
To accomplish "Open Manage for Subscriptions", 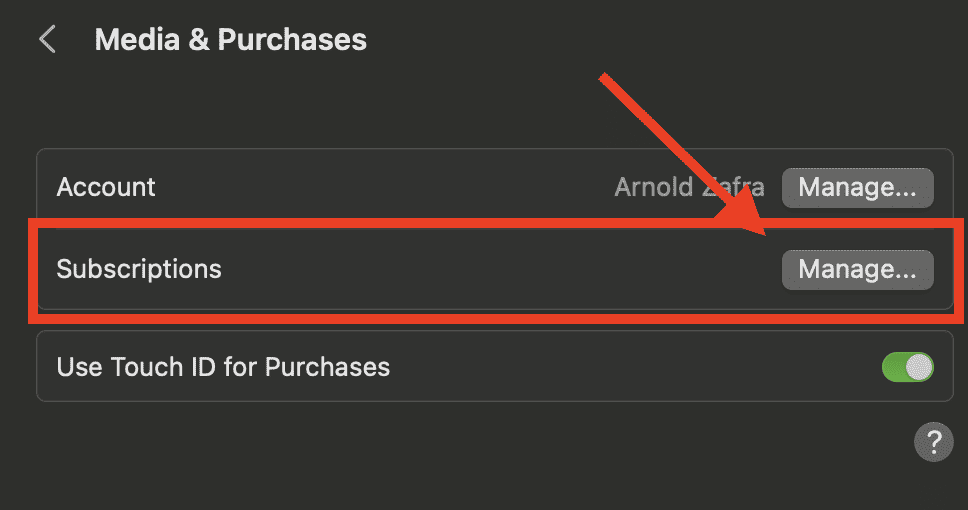I will point(857,269).
